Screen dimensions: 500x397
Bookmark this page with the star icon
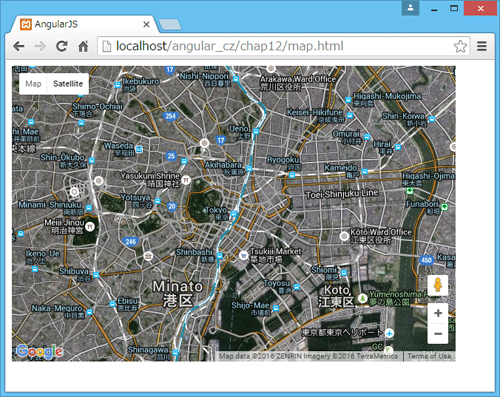460,46
